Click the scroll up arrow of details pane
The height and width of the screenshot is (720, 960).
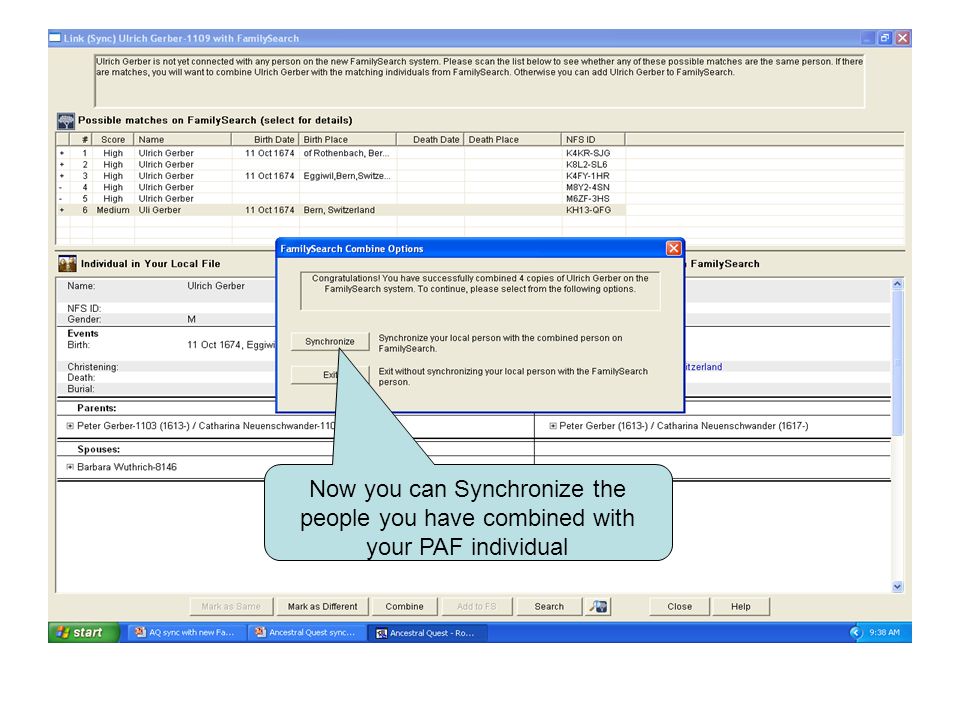(x=897, y=284)
